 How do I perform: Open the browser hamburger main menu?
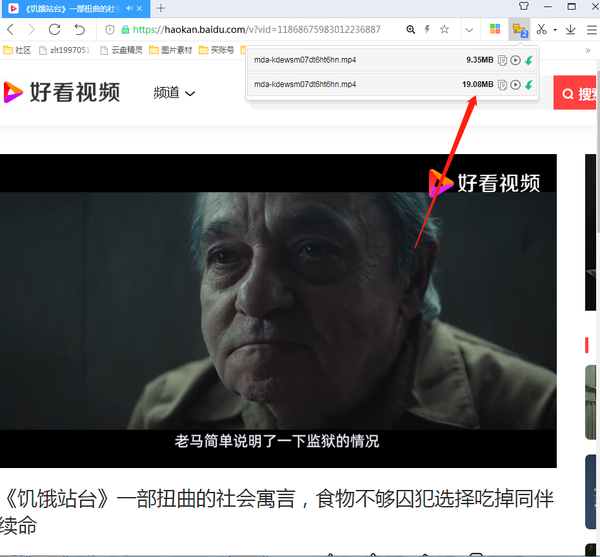(592, 29)
